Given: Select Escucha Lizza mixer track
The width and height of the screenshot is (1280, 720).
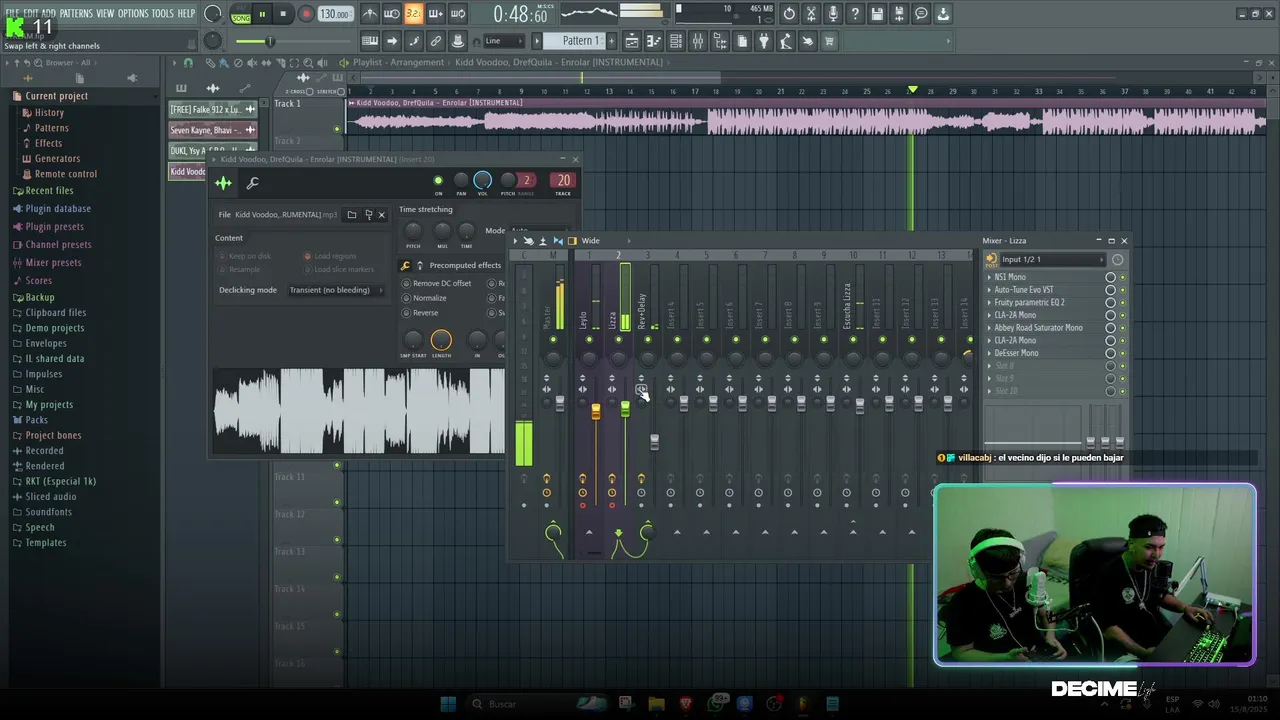Looking at the screenshot, I should [x=848, y=306].
